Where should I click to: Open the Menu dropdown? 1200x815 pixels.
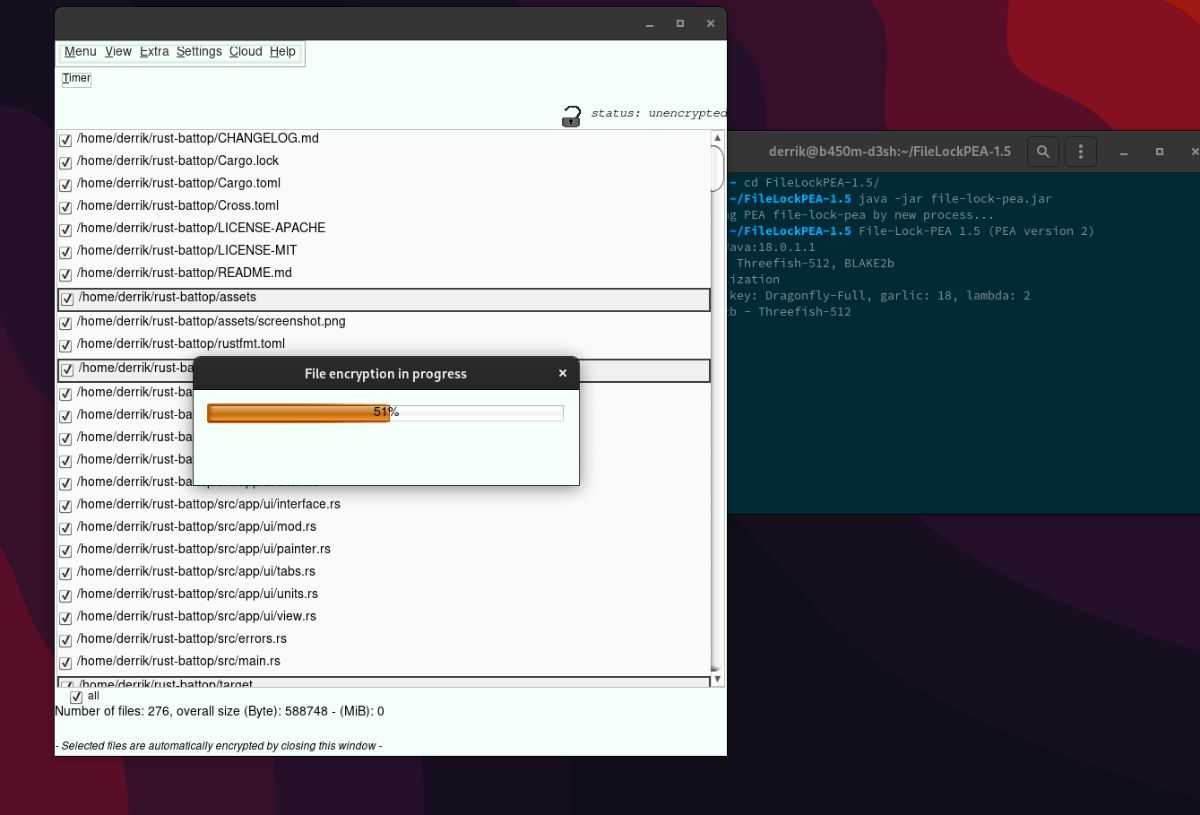80,52
